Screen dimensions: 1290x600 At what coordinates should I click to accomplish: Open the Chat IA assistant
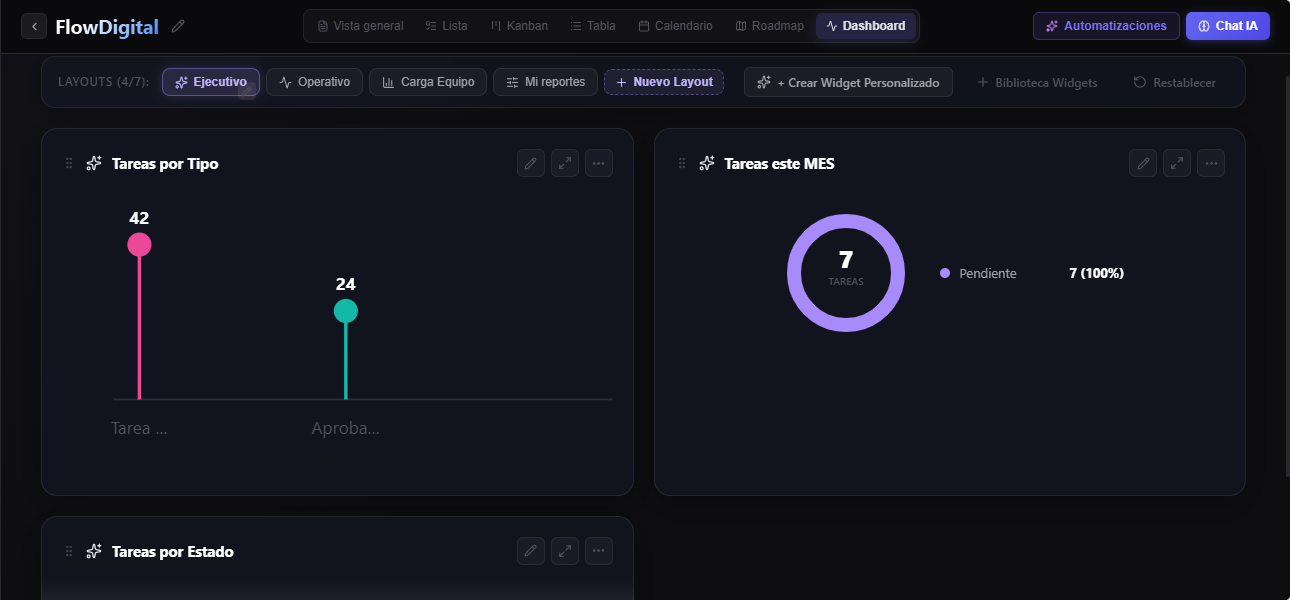tap(1228, 26)
